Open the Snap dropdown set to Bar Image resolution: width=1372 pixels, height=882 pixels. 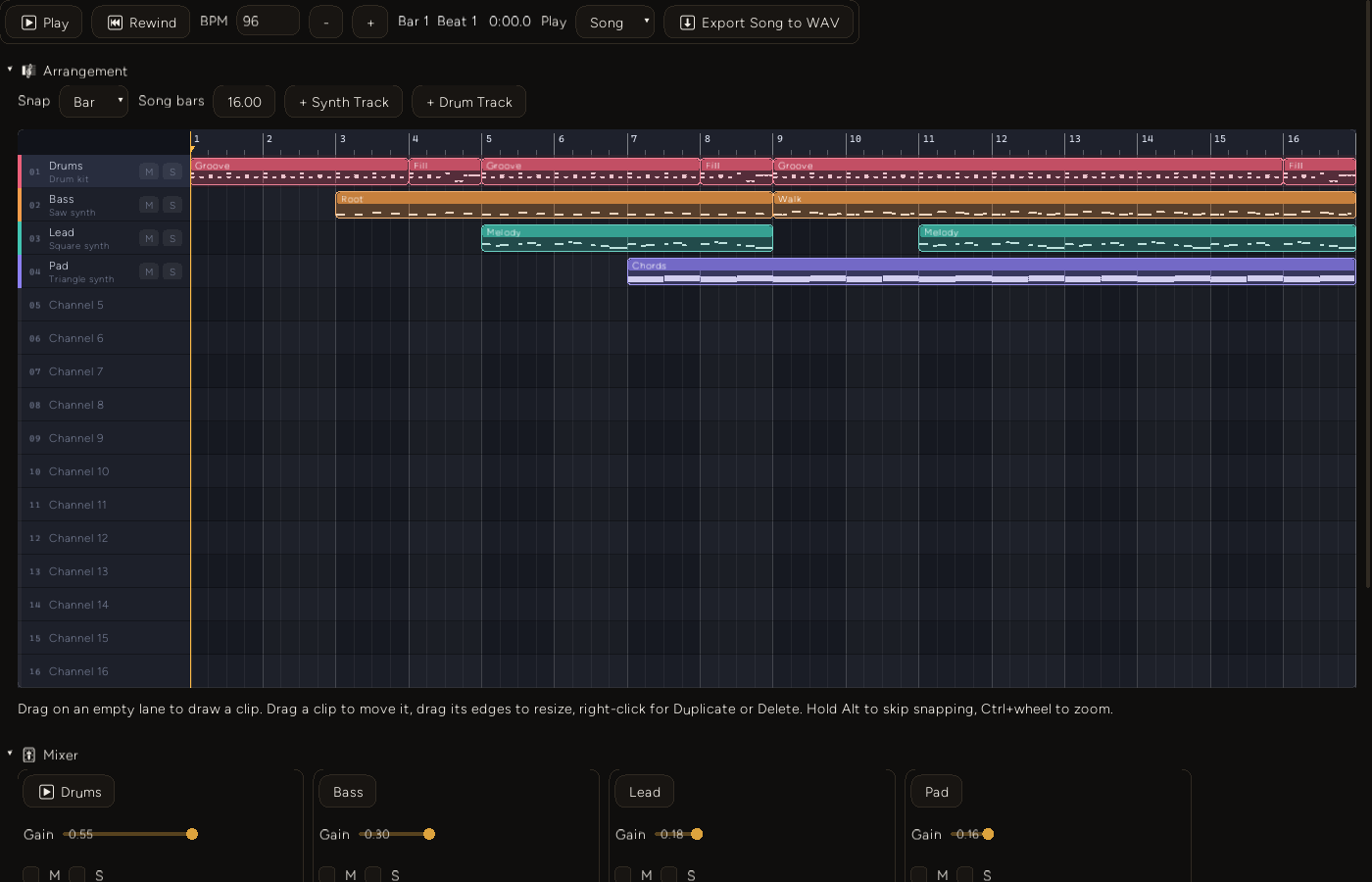coord(94,102)
